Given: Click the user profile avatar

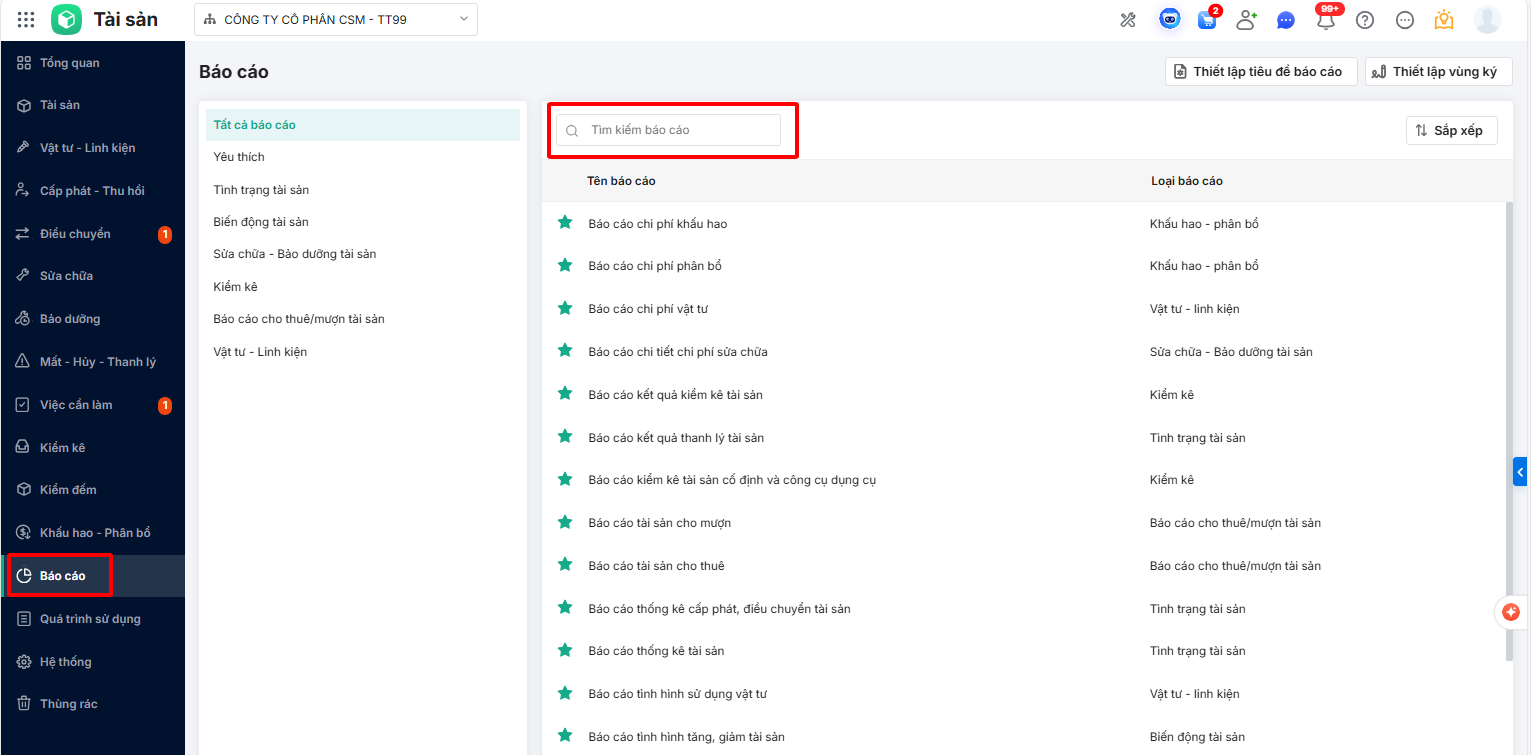Looking at the screenshot, I should pos(1487,20).
